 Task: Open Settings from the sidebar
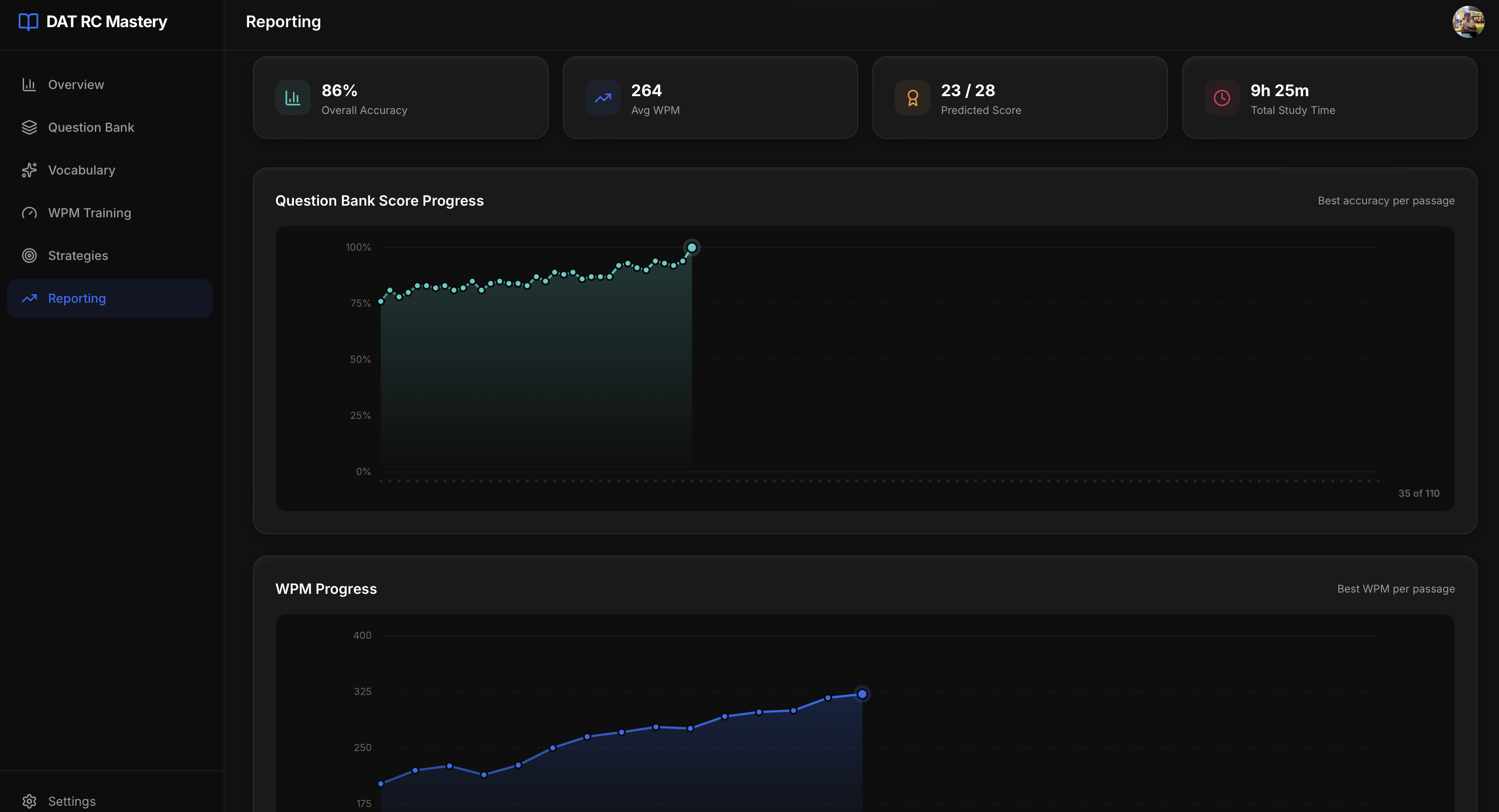pyautogui.click(x=72, y=801)
